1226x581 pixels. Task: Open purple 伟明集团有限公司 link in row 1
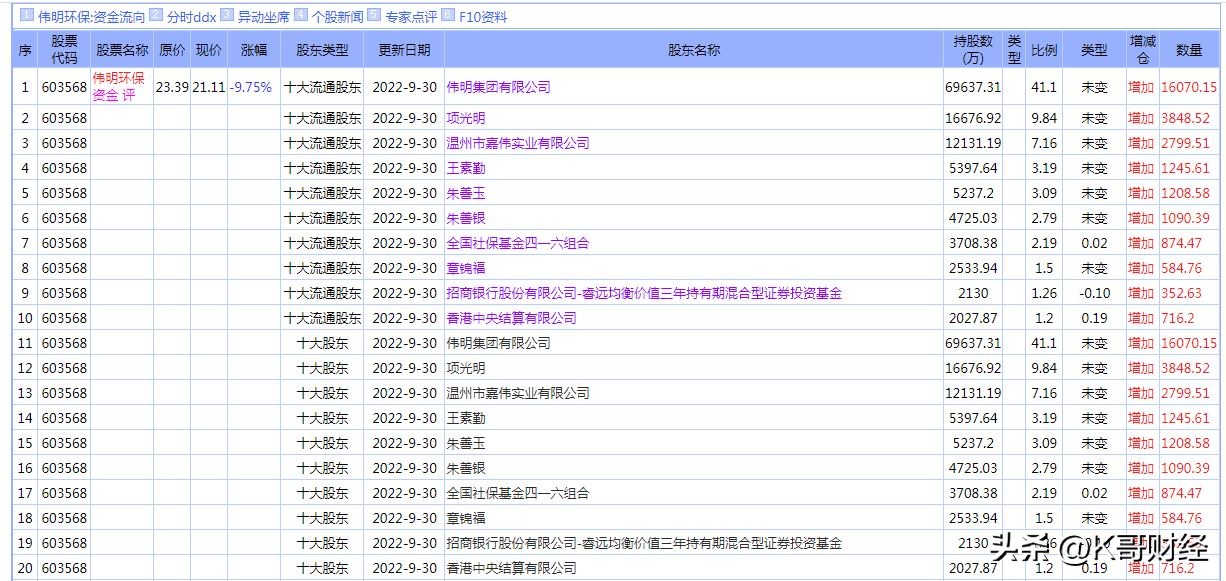[498, 87]
